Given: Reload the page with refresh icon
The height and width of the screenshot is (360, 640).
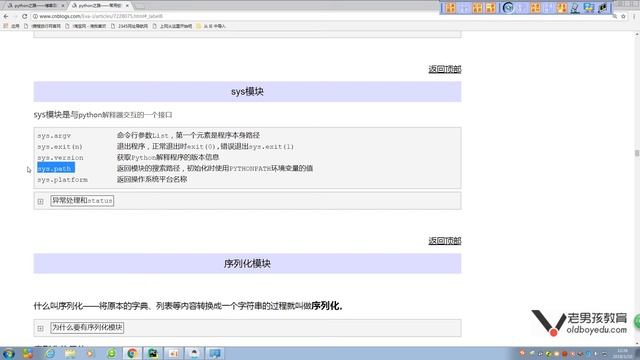Looking at the screenshot, I should (x=24, y=16).
